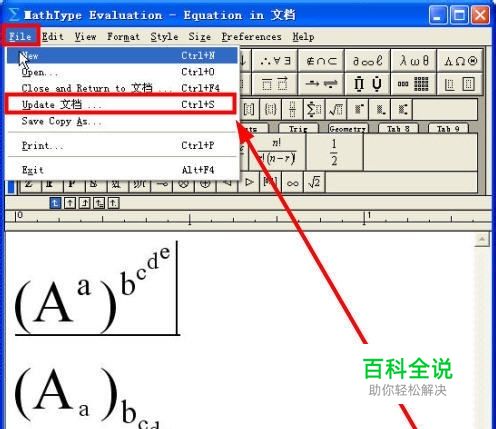Viewport: 496px width, 429px height.
Task: Insert the square root of 2 expression
Action: click(314, 182)
